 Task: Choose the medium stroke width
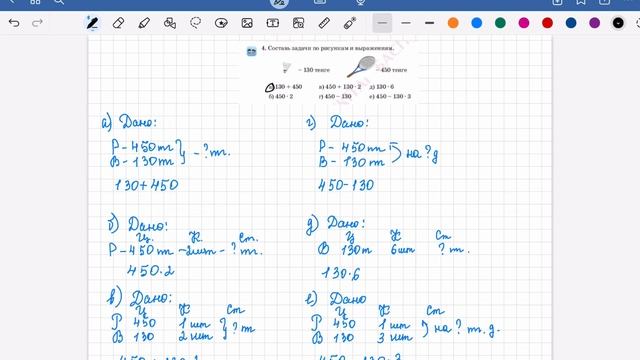click(406, 23)
